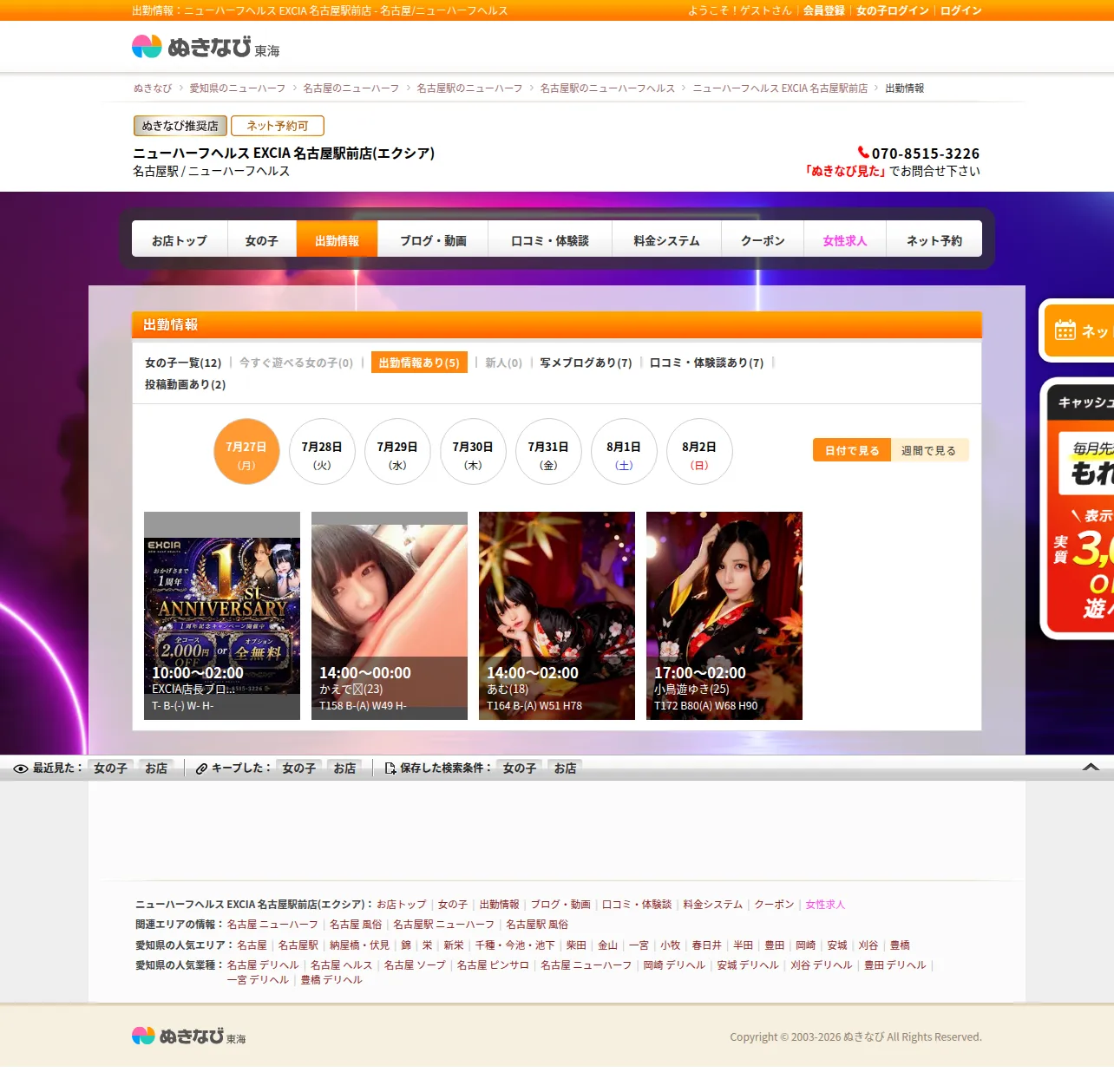
Task: Open the ネット予約 tab
Action: (x=934, y=239)
